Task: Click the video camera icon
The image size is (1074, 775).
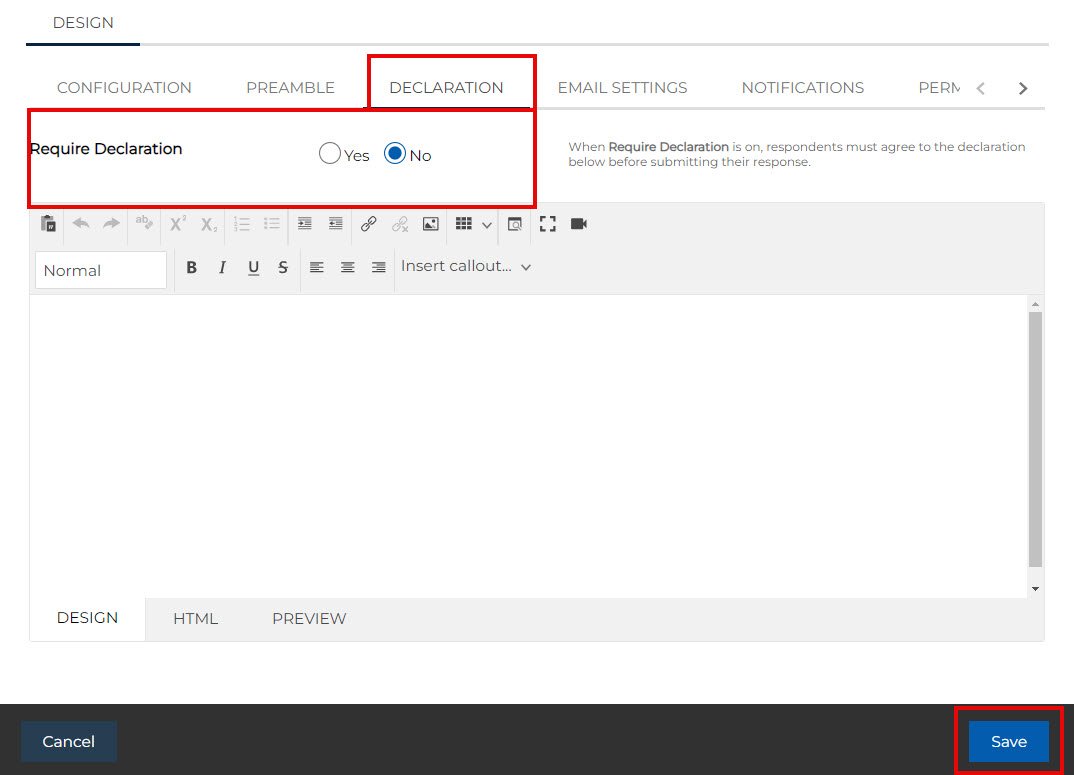Action: tap(579, 224)
